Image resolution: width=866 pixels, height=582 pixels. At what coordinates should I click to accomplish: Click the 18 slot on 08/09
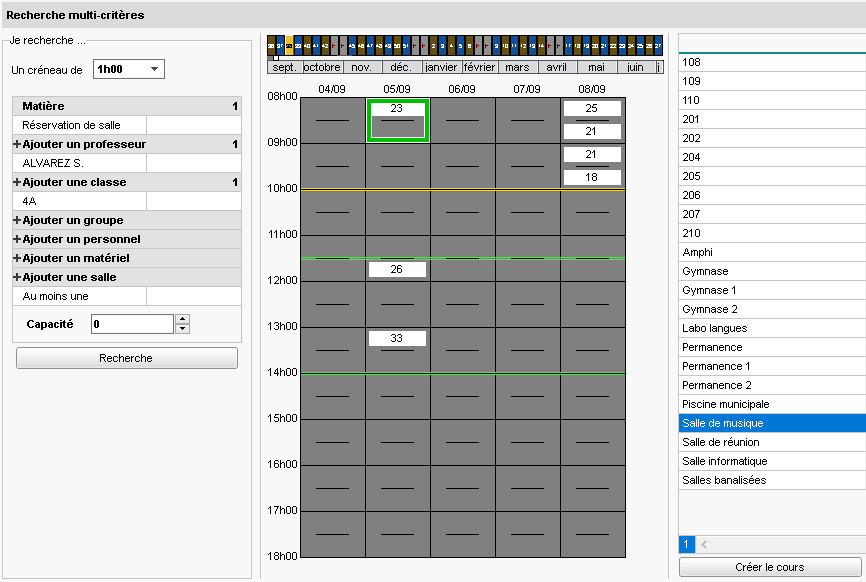[592, 177]
